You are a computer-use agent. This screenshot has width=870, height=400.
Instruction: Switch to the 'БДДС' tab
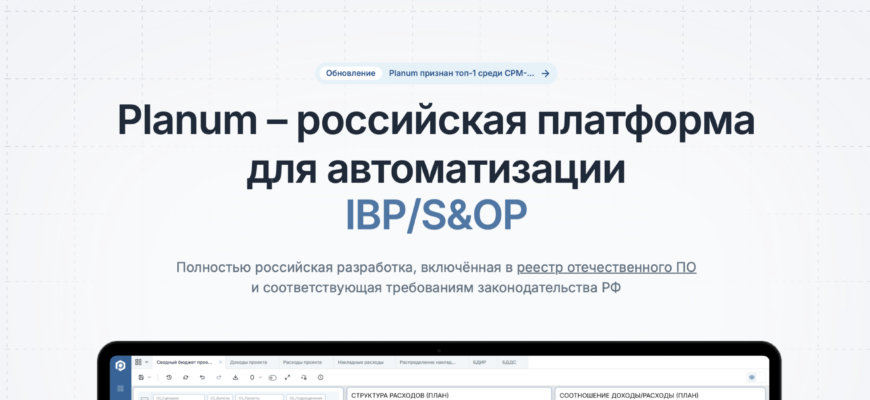tap(509, 362)
